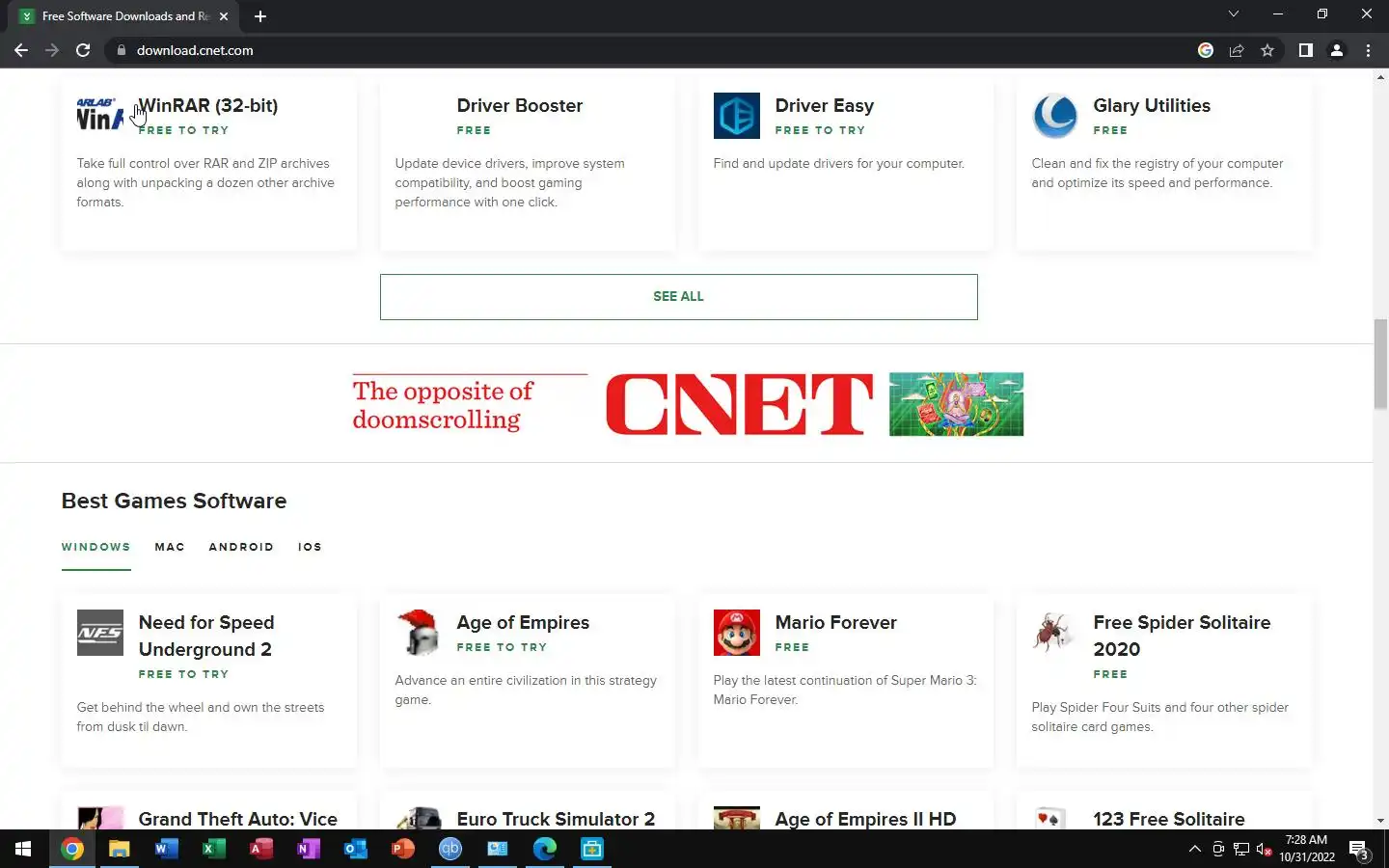
Task: Close the Free Software Downloads tab
Action: (x=224, y=16)
